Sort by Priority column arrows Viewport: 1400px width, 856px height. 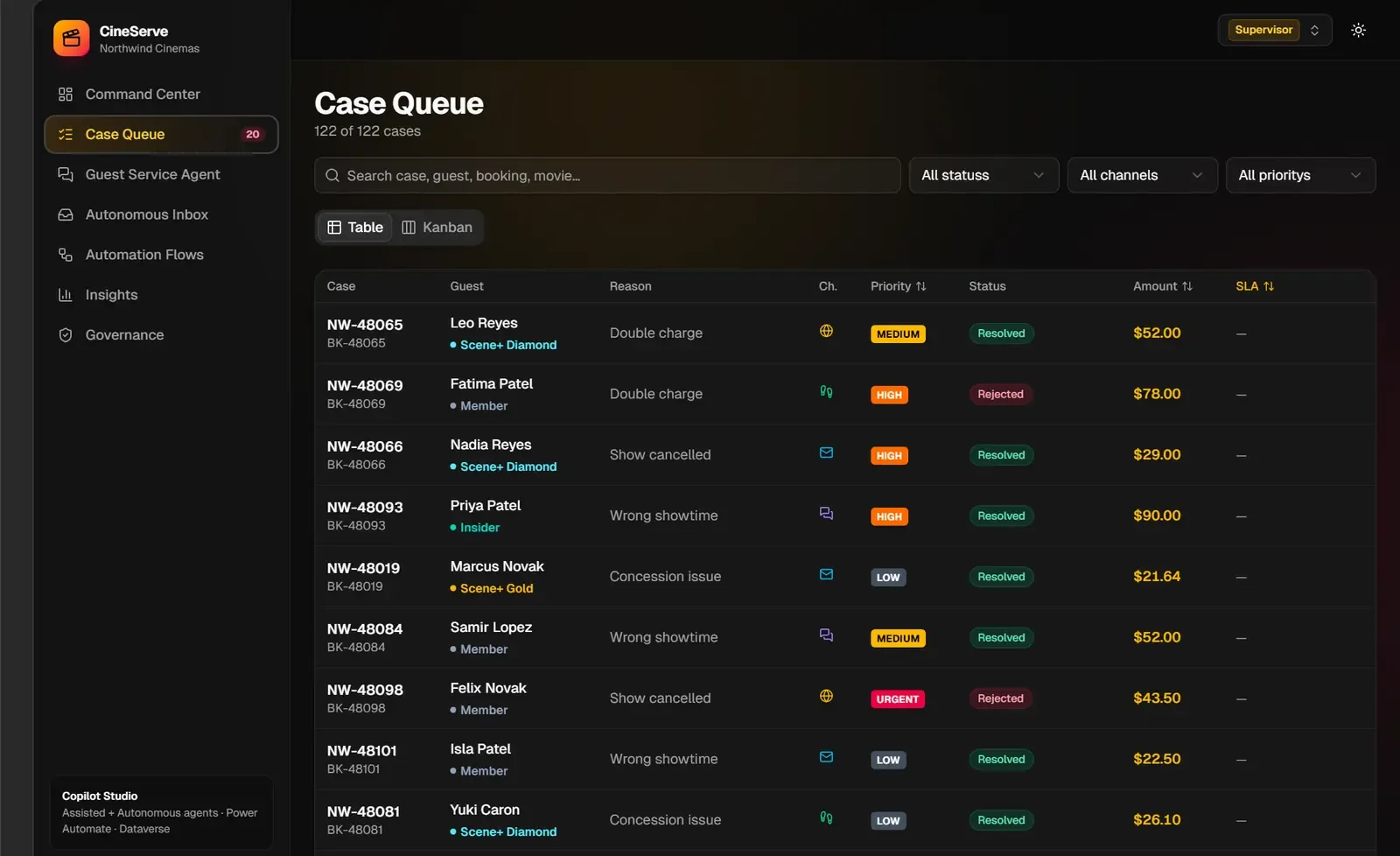pos(920,286)
